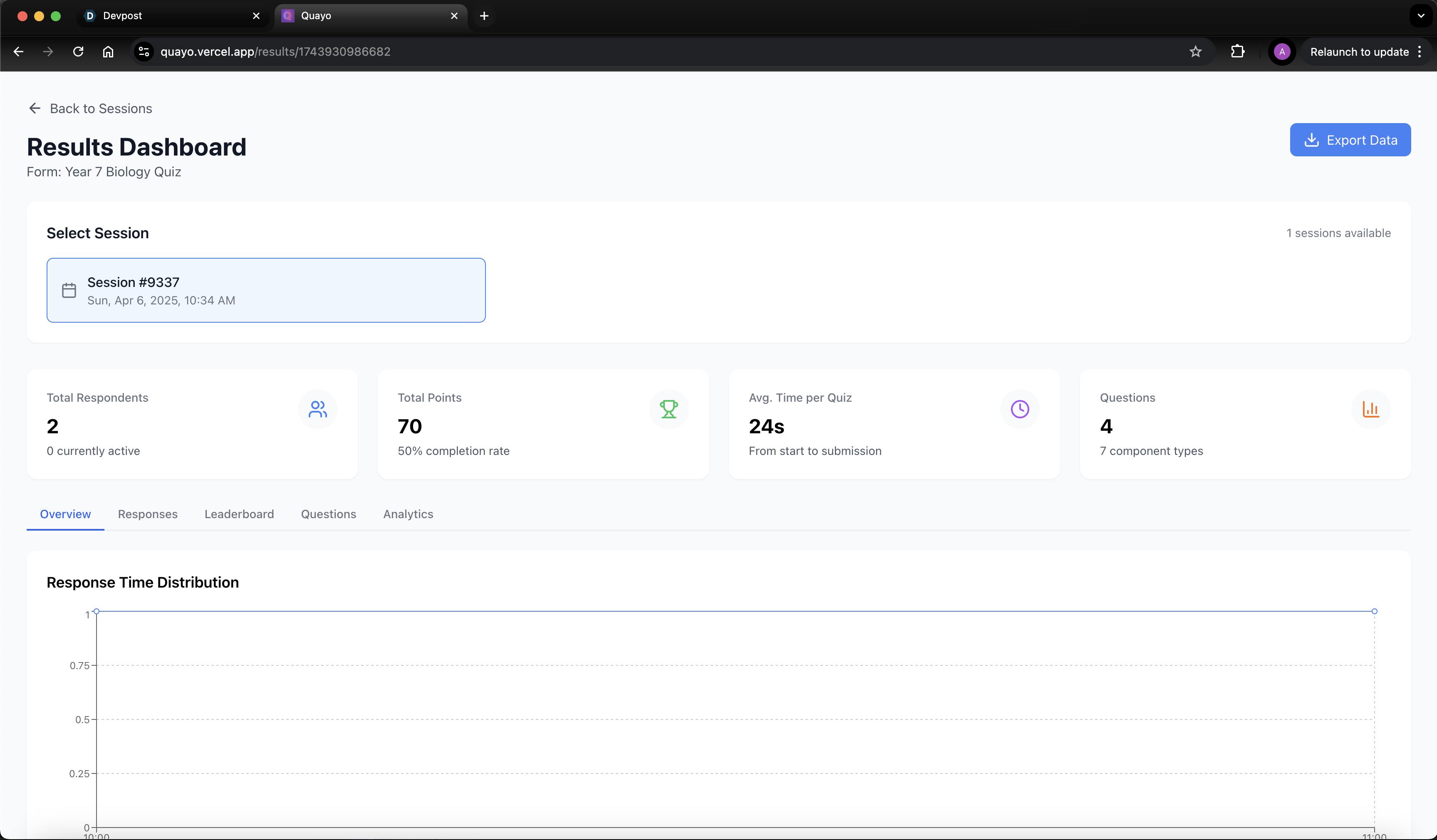Screen dimensions: 1437x840
Task: Open site information icon in address bar
Action: pos(144,52)
